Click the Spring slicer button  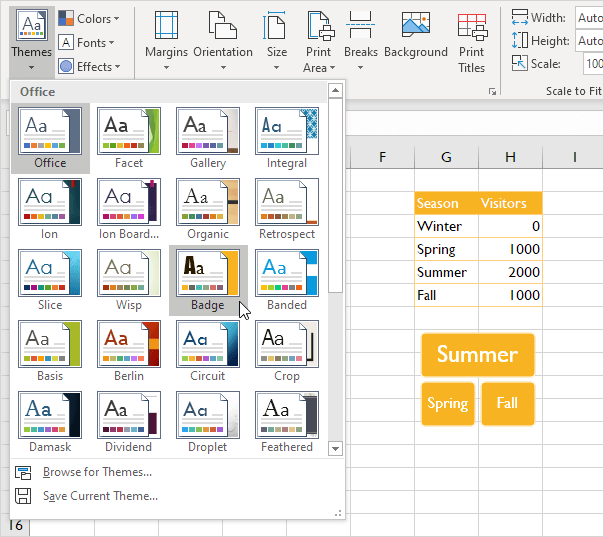pyautogui.click(x=447, y=404)
